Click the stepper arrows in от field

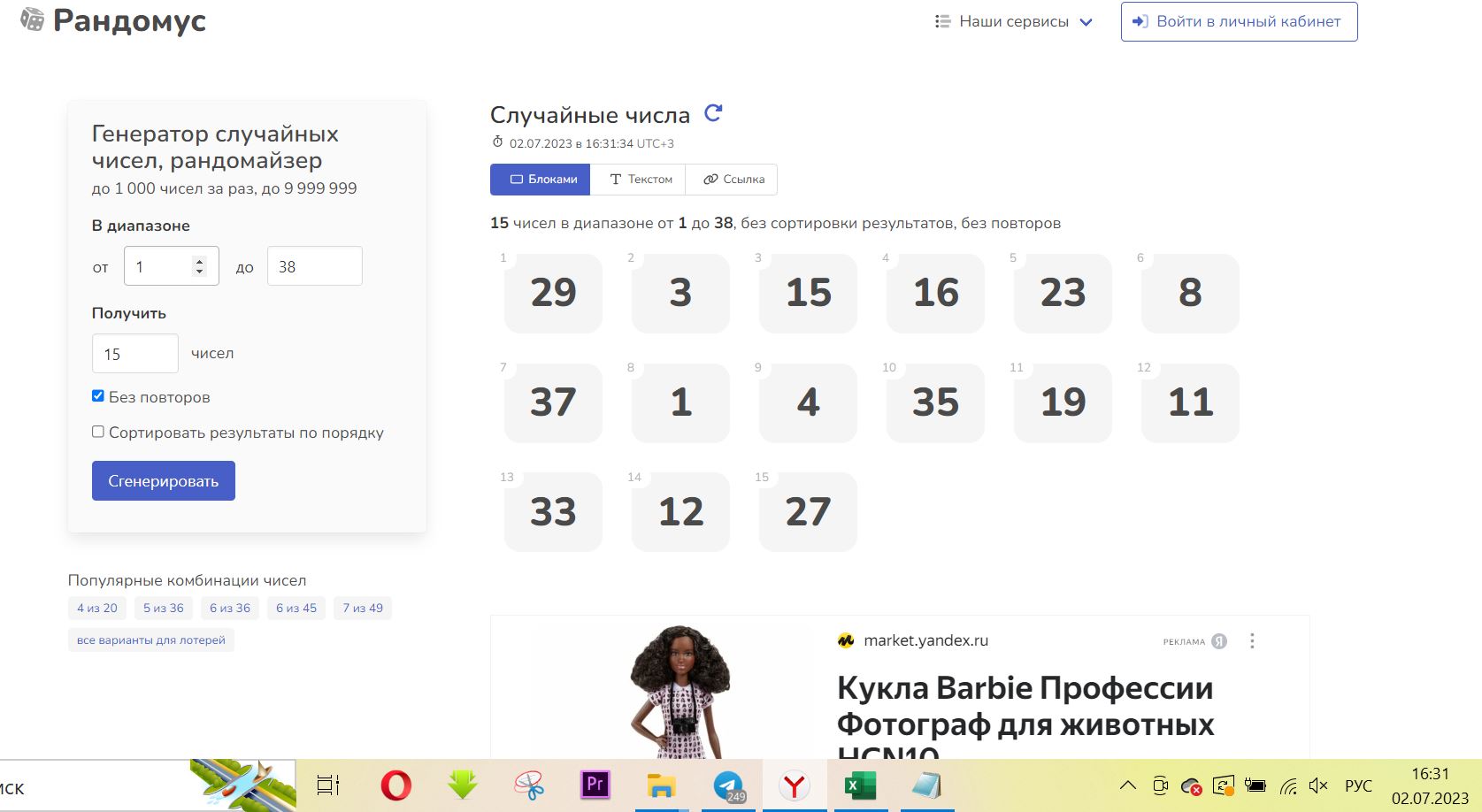199,266
